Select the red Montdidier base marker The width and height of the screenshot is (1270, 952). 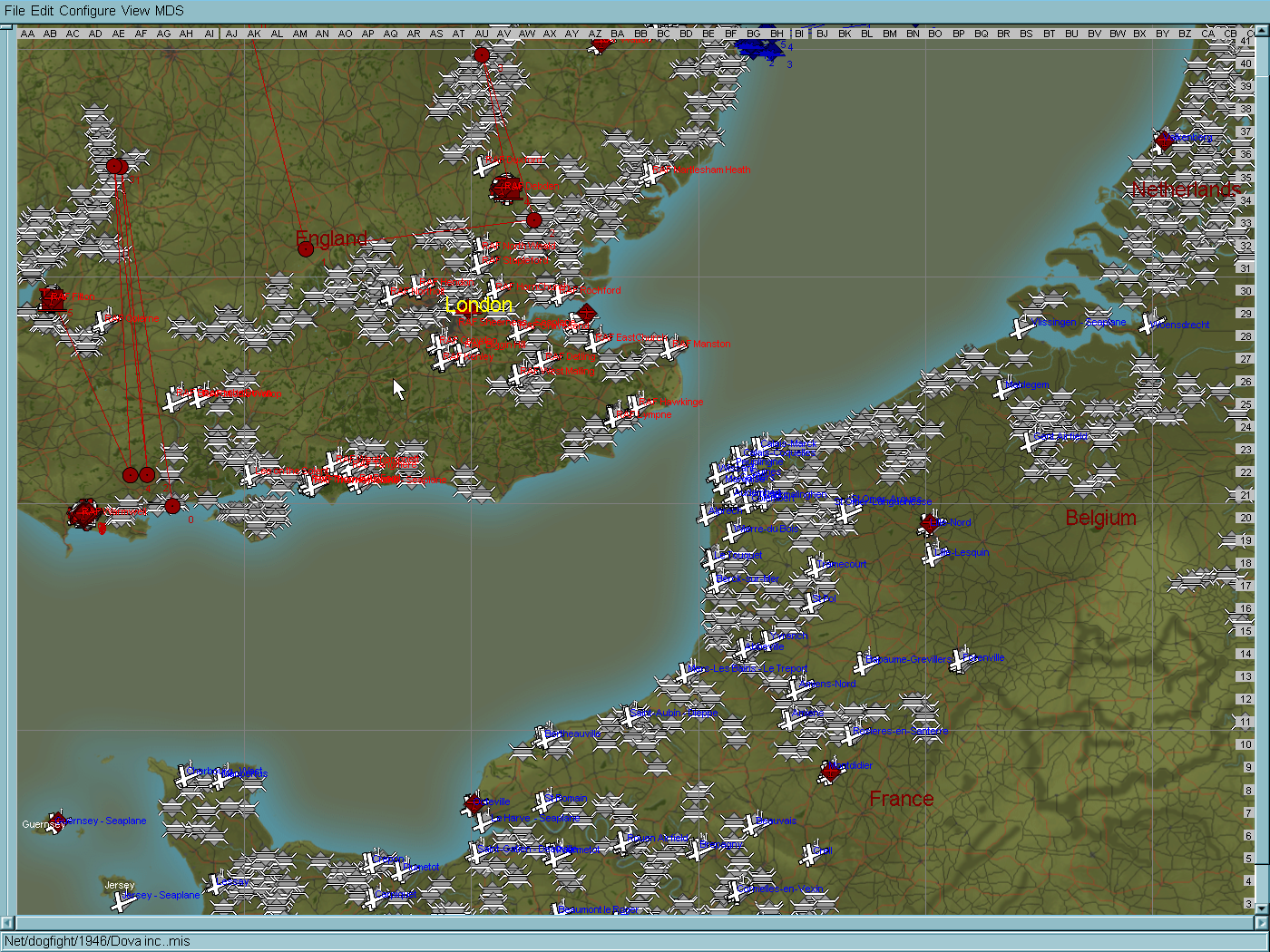click(831, 772)
